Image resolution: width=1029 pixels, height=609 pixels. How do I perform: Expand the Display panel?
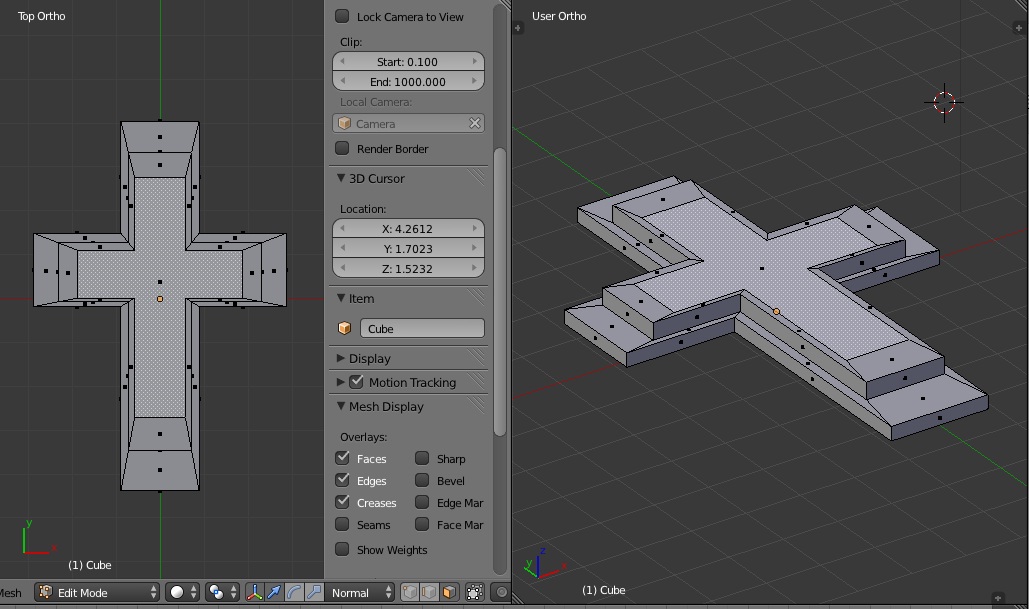pos(369,358)
